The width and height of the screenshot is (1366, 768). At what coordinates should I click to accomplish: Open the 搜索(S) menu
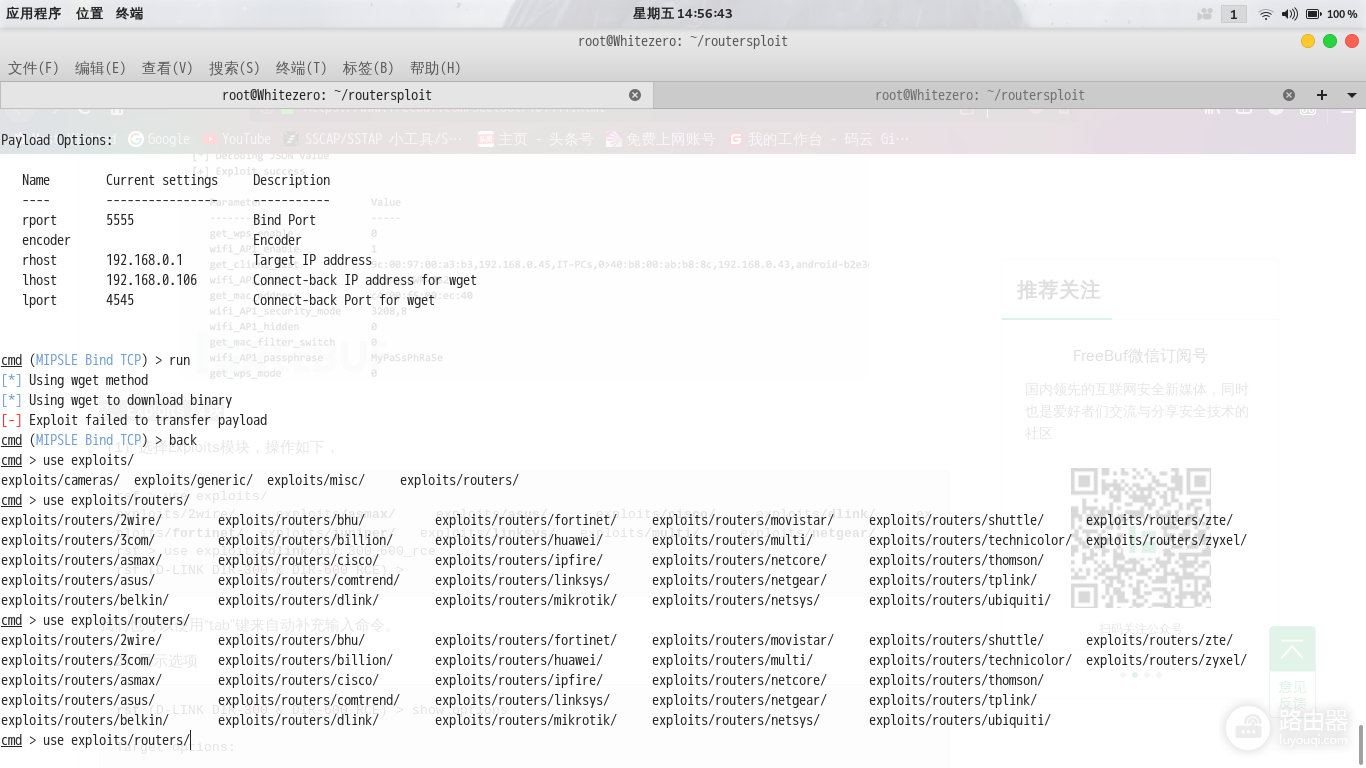click(x=234, y=68)
